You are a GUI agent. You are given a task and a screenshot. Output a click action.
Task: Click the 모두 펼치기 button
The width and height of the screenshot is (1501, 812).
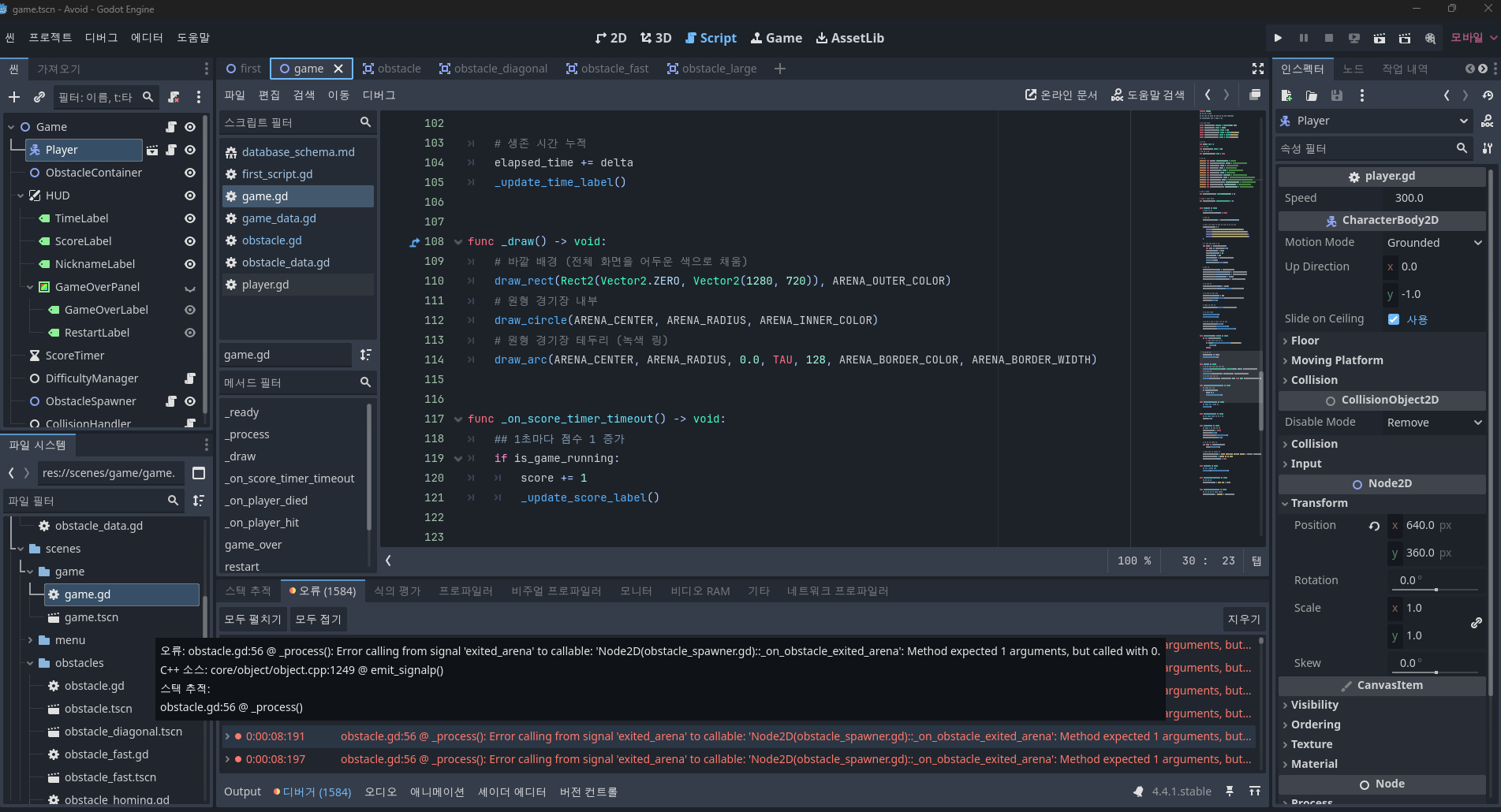[252, 619]
